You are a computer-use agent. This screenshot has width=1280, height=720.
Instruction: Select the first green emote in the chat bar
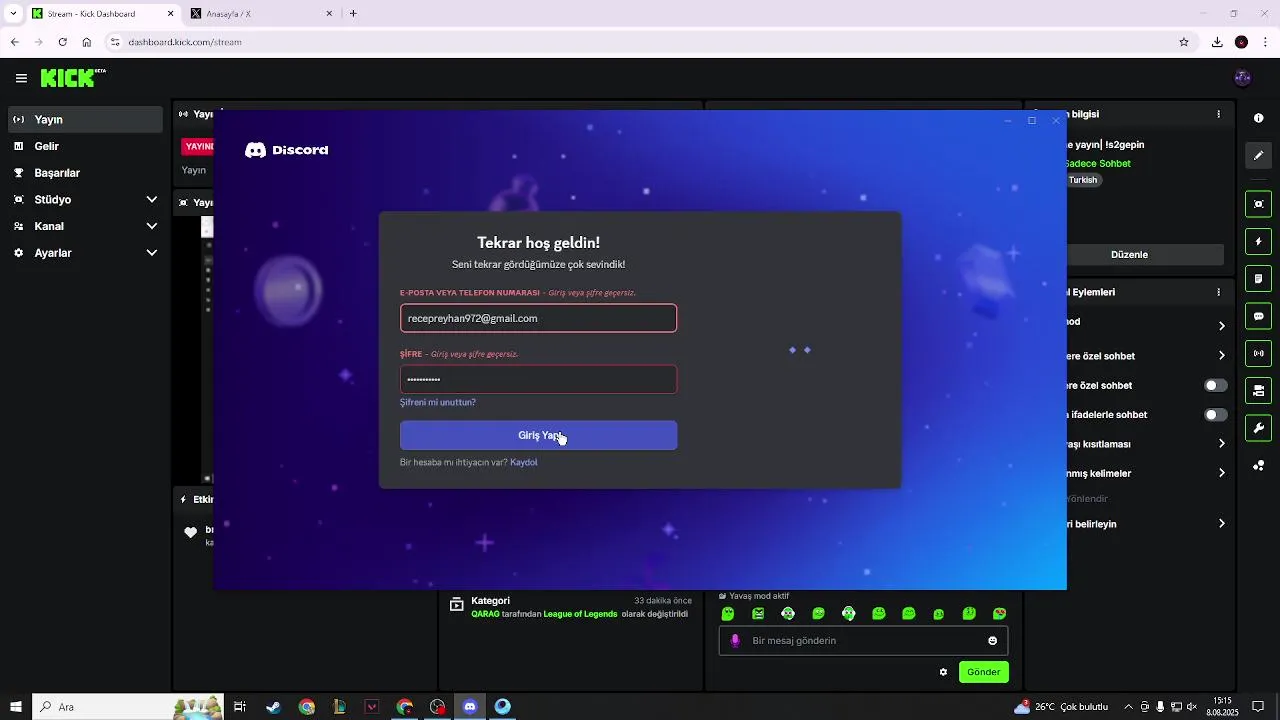tap(728, 613)
